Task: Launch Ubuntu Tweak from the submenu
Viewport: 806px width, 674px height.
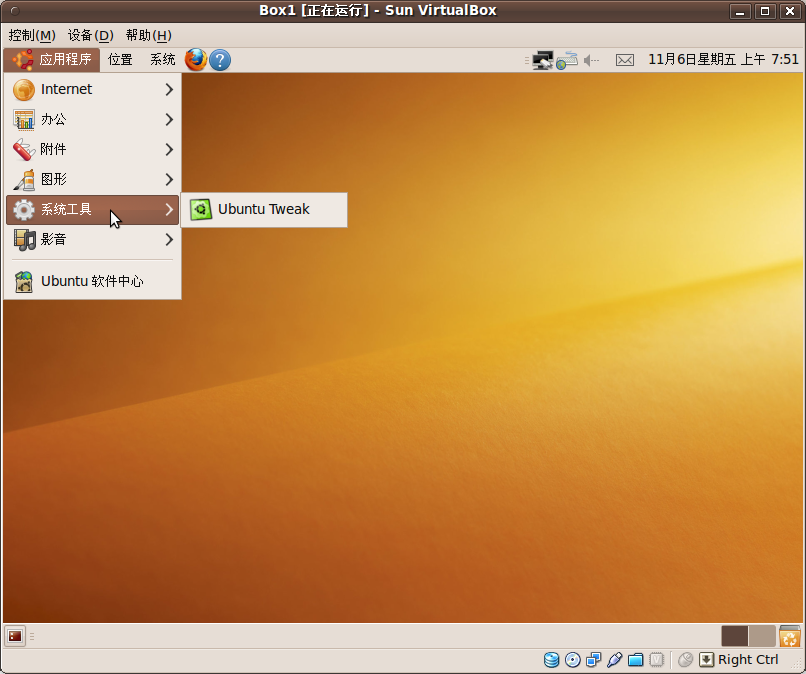Action: pos(264,209)
